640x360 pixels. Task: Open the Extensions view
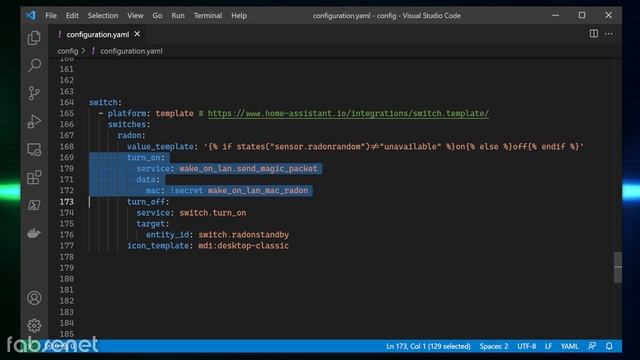pos(34,177)
